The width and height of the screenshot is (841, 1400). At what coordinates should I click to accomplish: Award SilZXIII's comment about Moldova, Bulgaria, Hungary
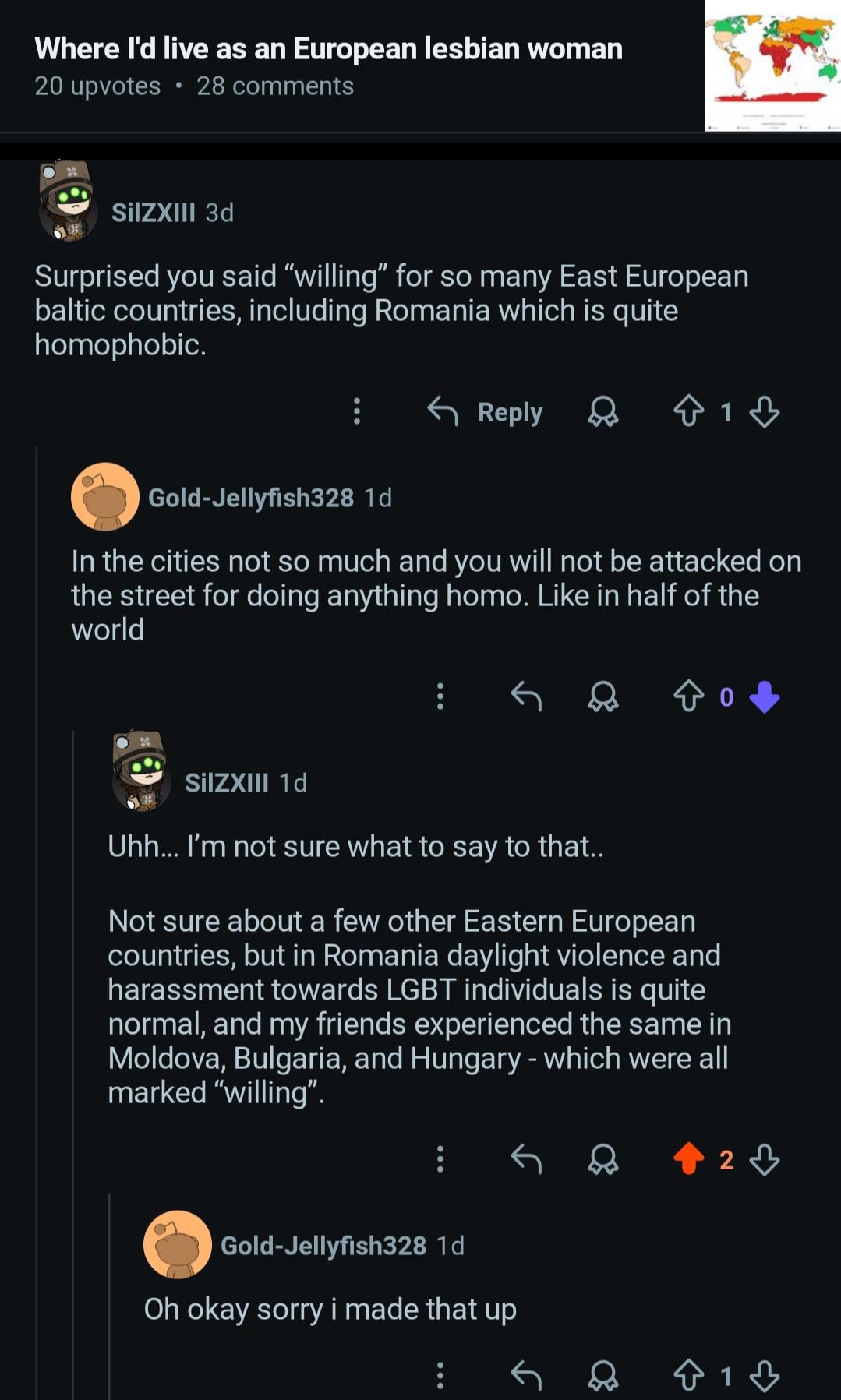602,1159
